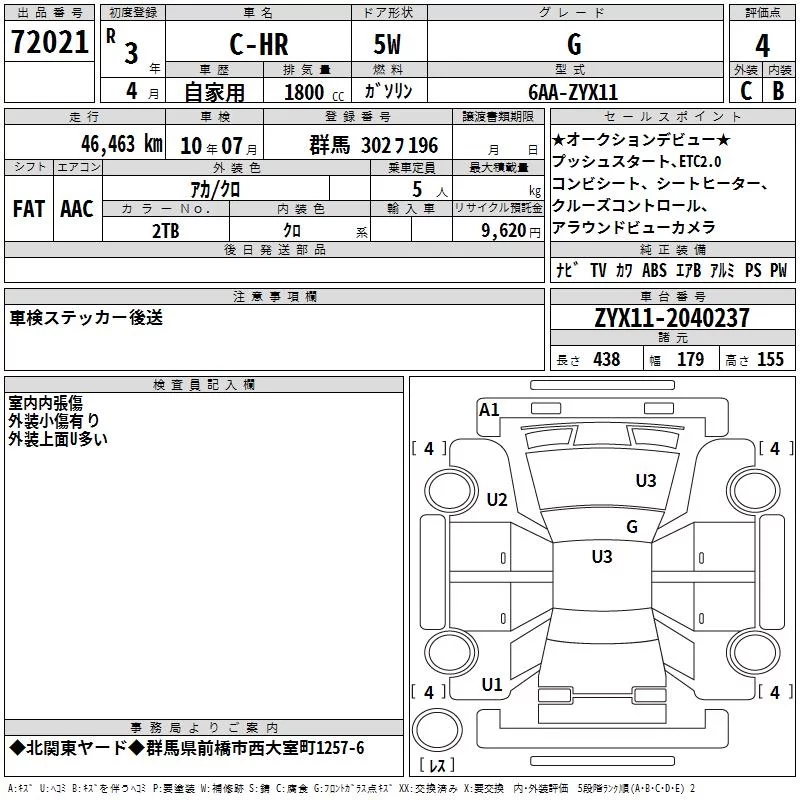The image size is (800, 800).
Task: Click the color number 2TB
Action: click(166, 231)
